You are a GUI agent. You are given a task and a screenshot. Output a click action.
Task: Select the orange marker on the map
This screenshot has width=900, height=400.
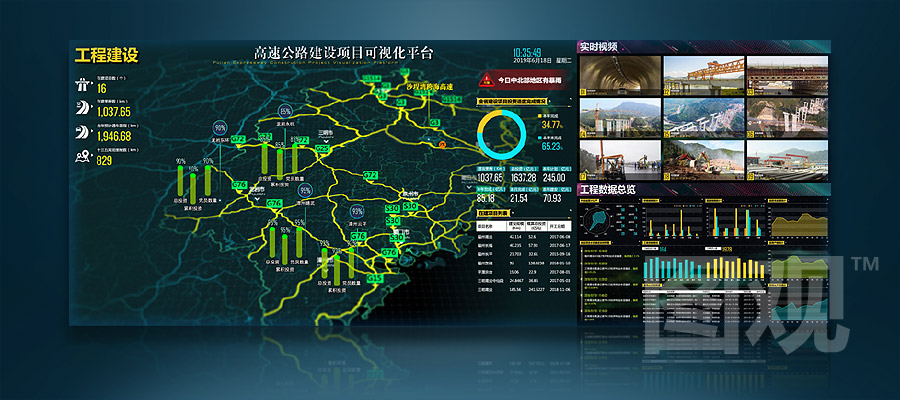(x=442, y=145)
